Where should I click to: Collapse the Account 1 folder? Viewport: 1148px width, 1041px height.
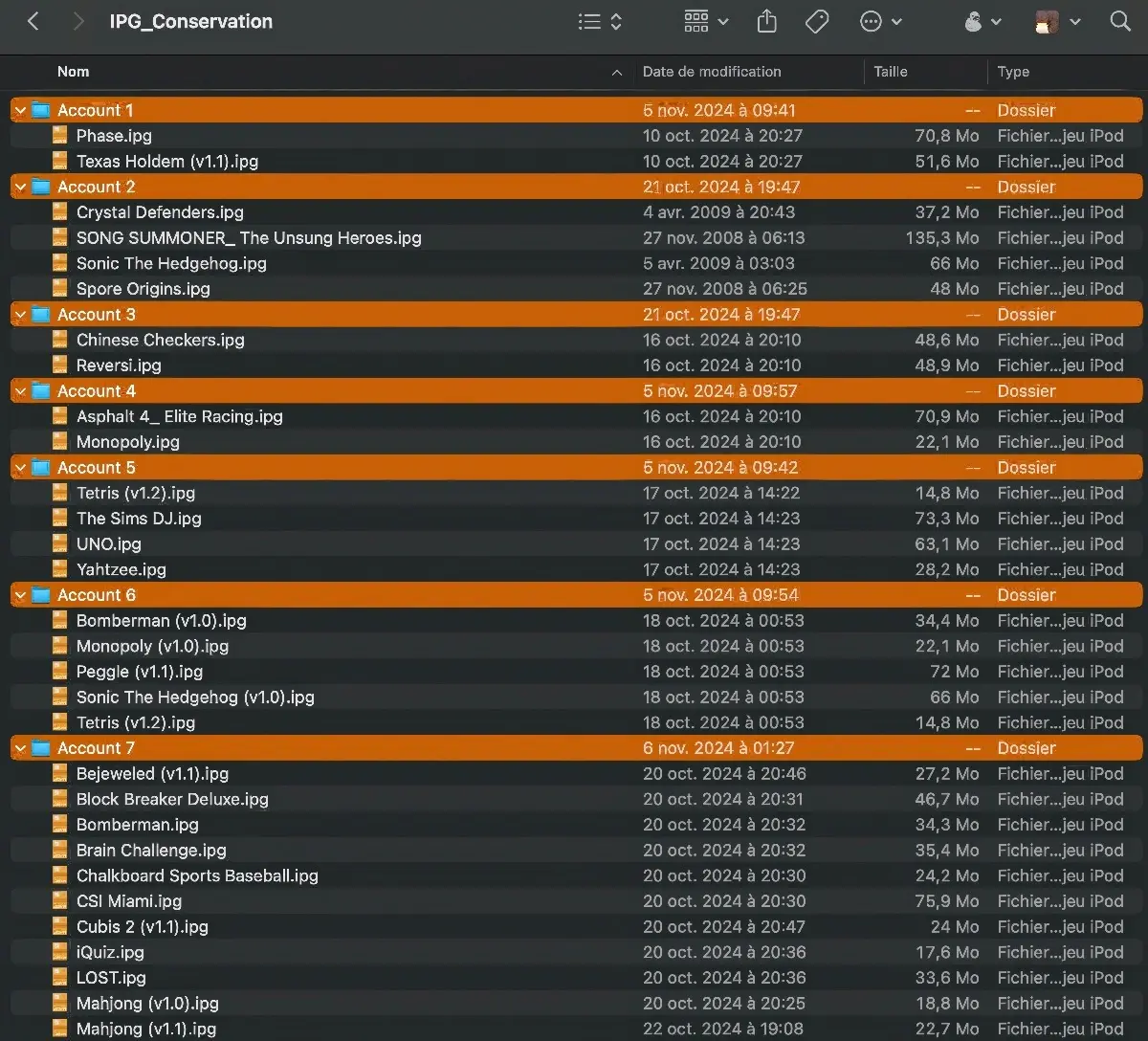(20, 111)
